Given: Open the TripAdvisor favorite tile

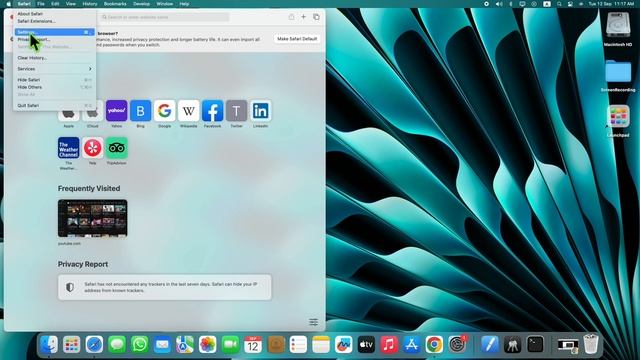Looking at the screenshot, I should click(x=117, y=148).
